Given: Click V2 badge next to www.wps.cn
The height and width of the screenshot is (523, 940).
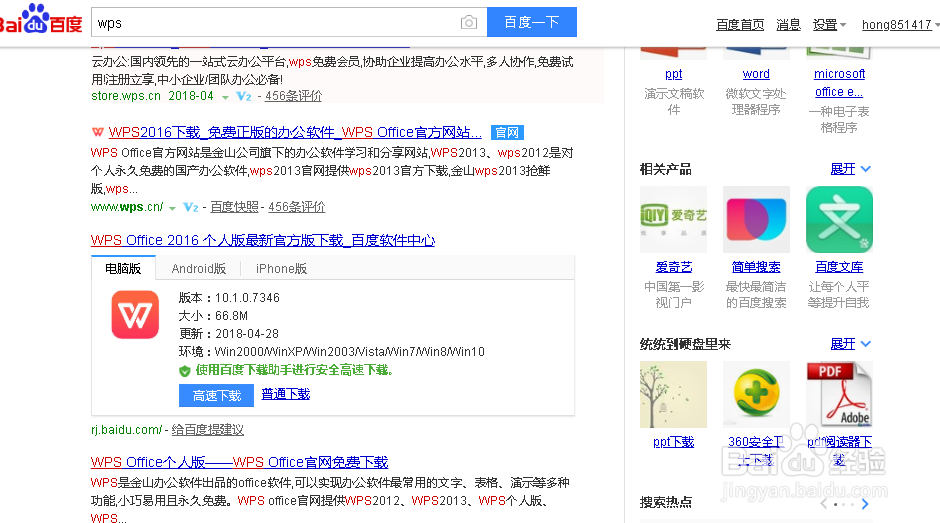Looking at the screenshot, I should 191,207.
